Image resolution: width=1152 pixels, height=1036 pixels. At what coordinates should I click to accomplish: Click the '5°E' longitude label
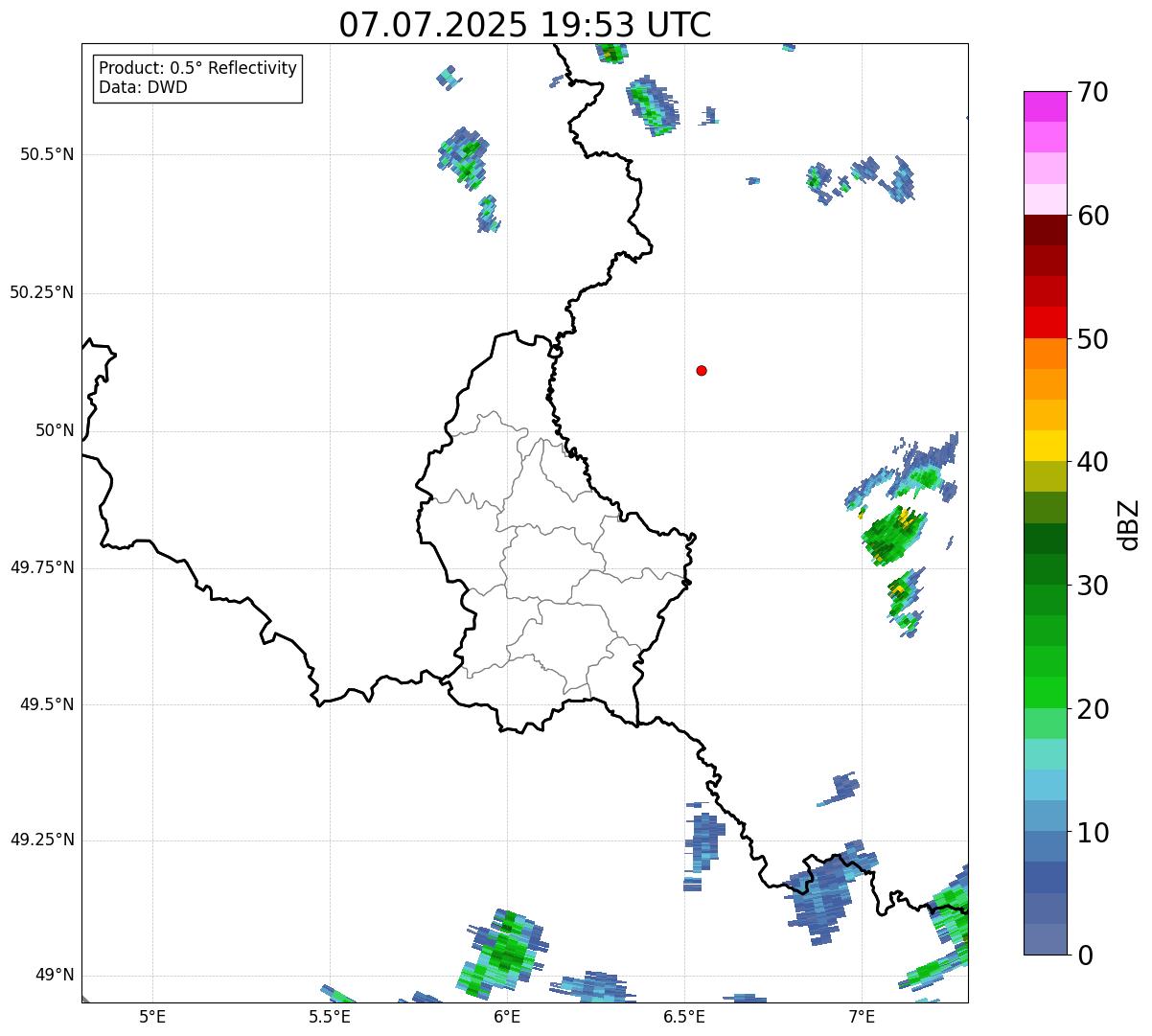tap(152, 1016)
